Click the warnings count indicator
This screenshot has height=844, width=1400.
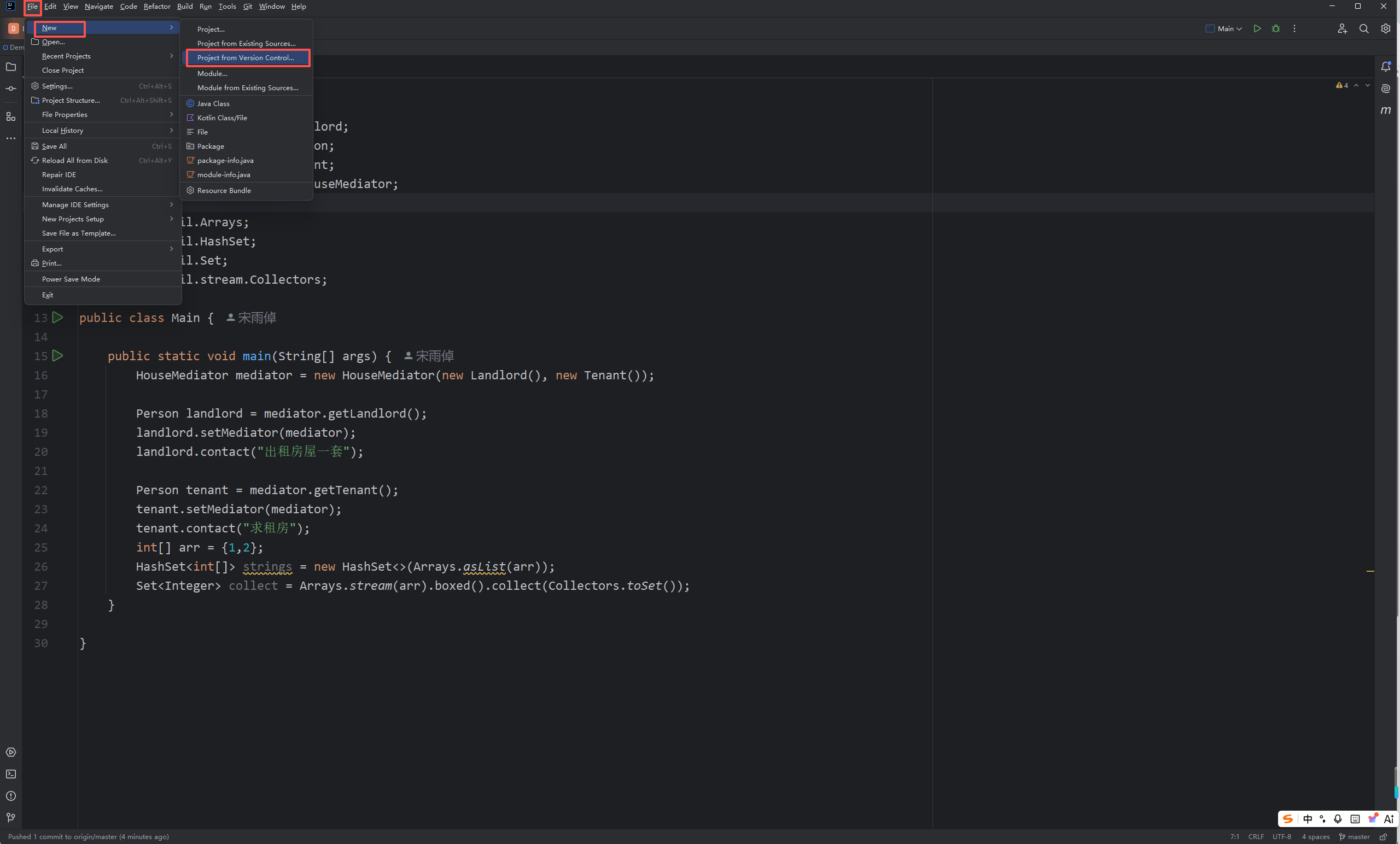pyautogui.click(x=1342, y=85)
